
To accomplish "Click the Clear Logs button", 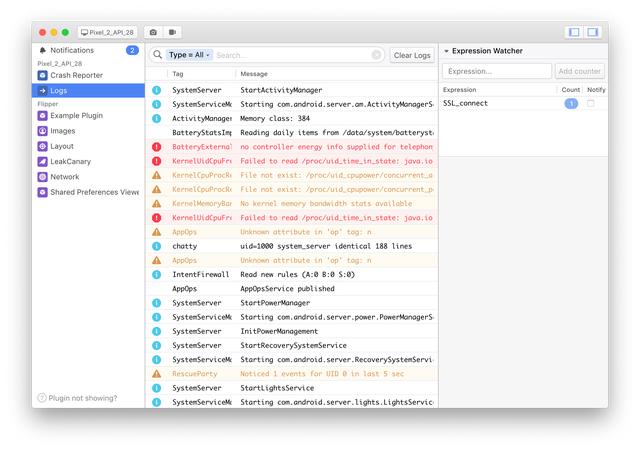I will 412,55.
